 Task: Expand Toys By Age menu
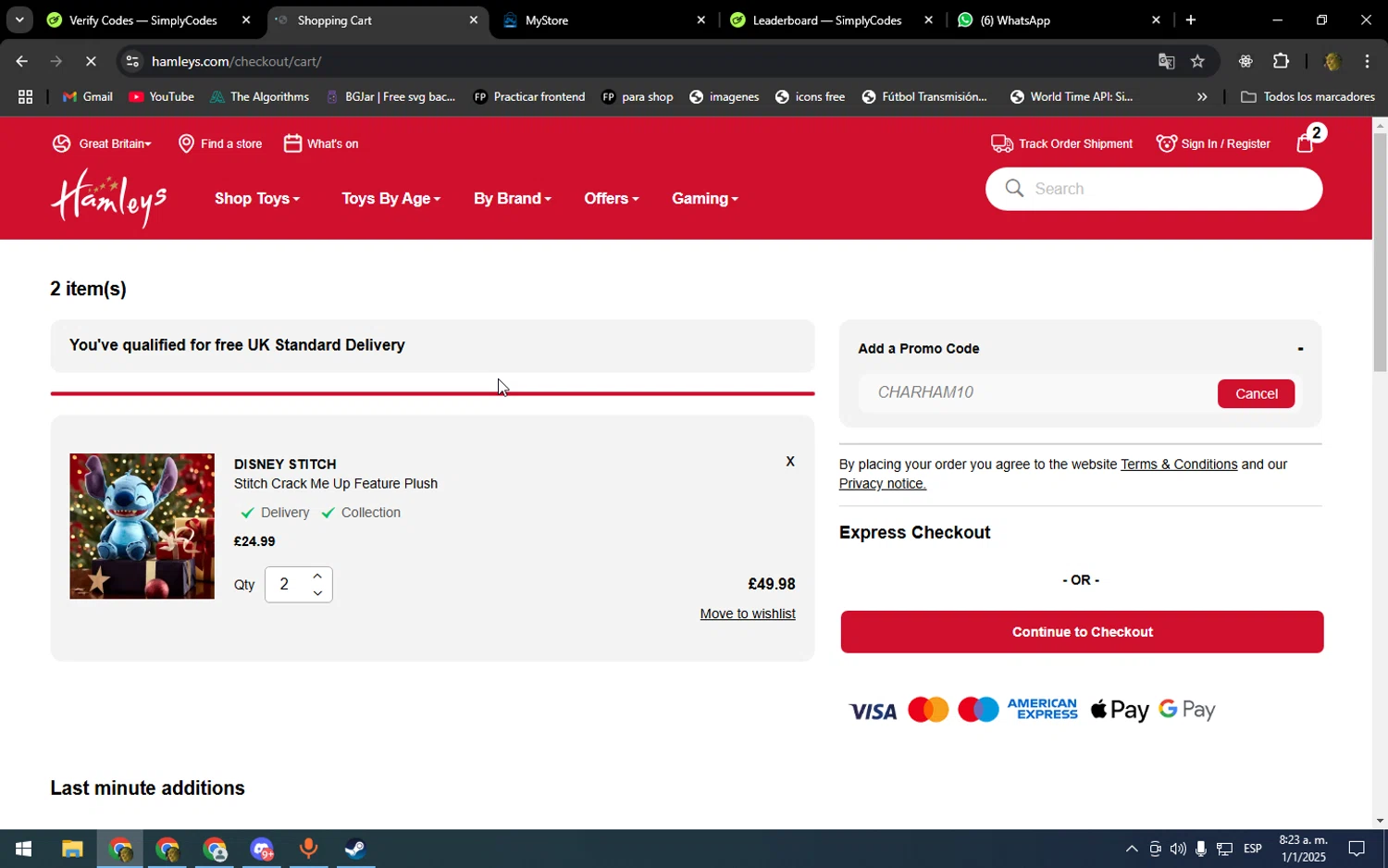click(390, 198)
